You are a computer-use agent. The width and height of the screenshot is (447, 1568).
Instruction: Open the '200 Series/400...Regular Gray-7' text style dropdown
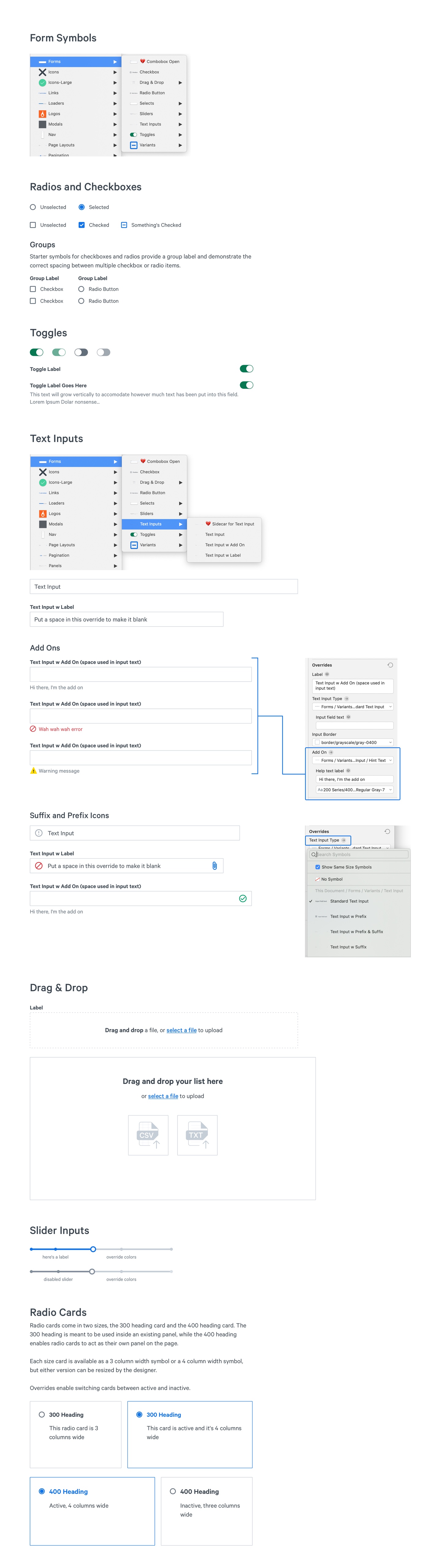(x=354, y=789)
